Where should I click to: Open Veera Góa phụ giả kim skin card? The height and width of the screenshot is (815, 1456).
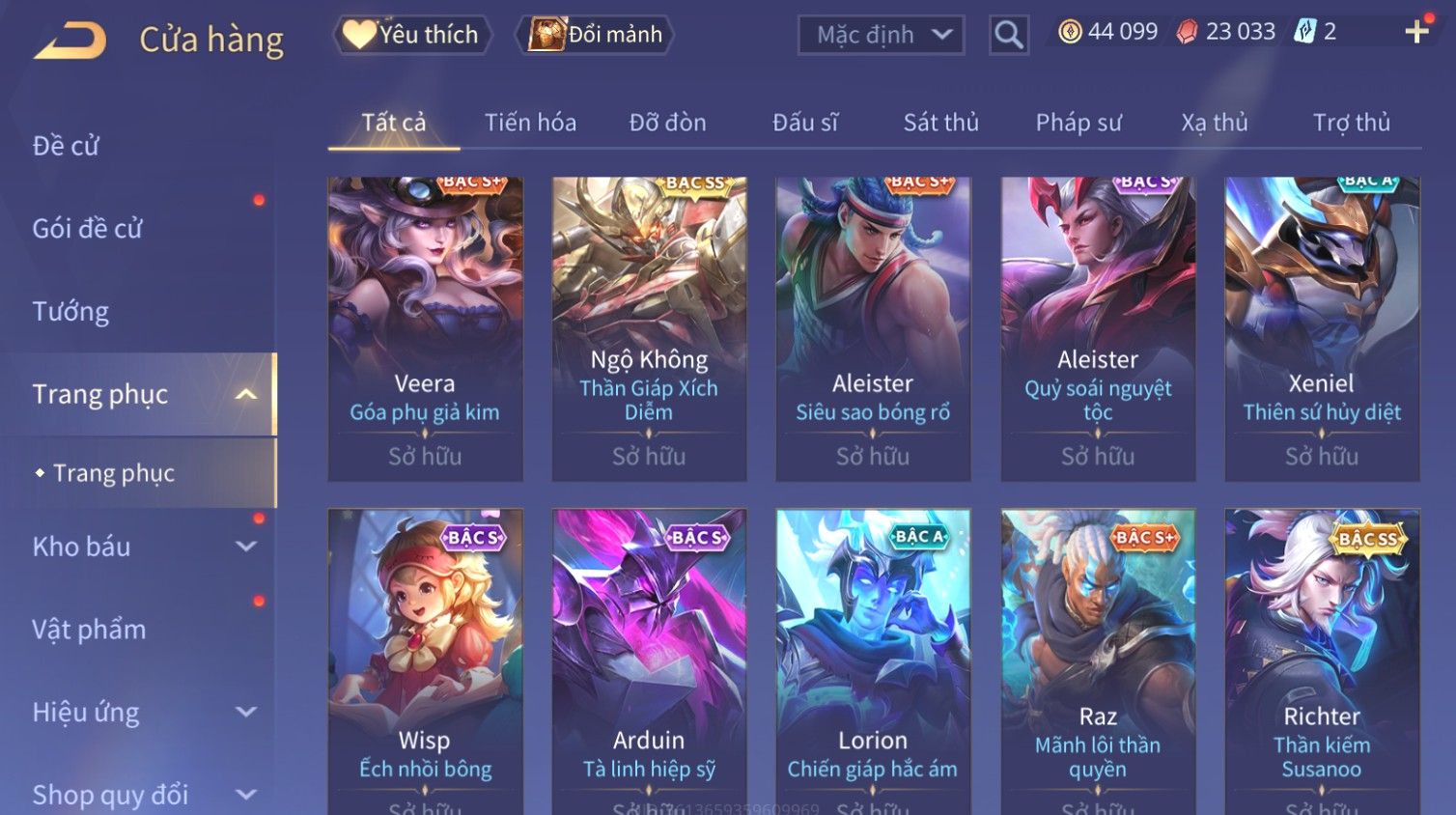[425, 328]
